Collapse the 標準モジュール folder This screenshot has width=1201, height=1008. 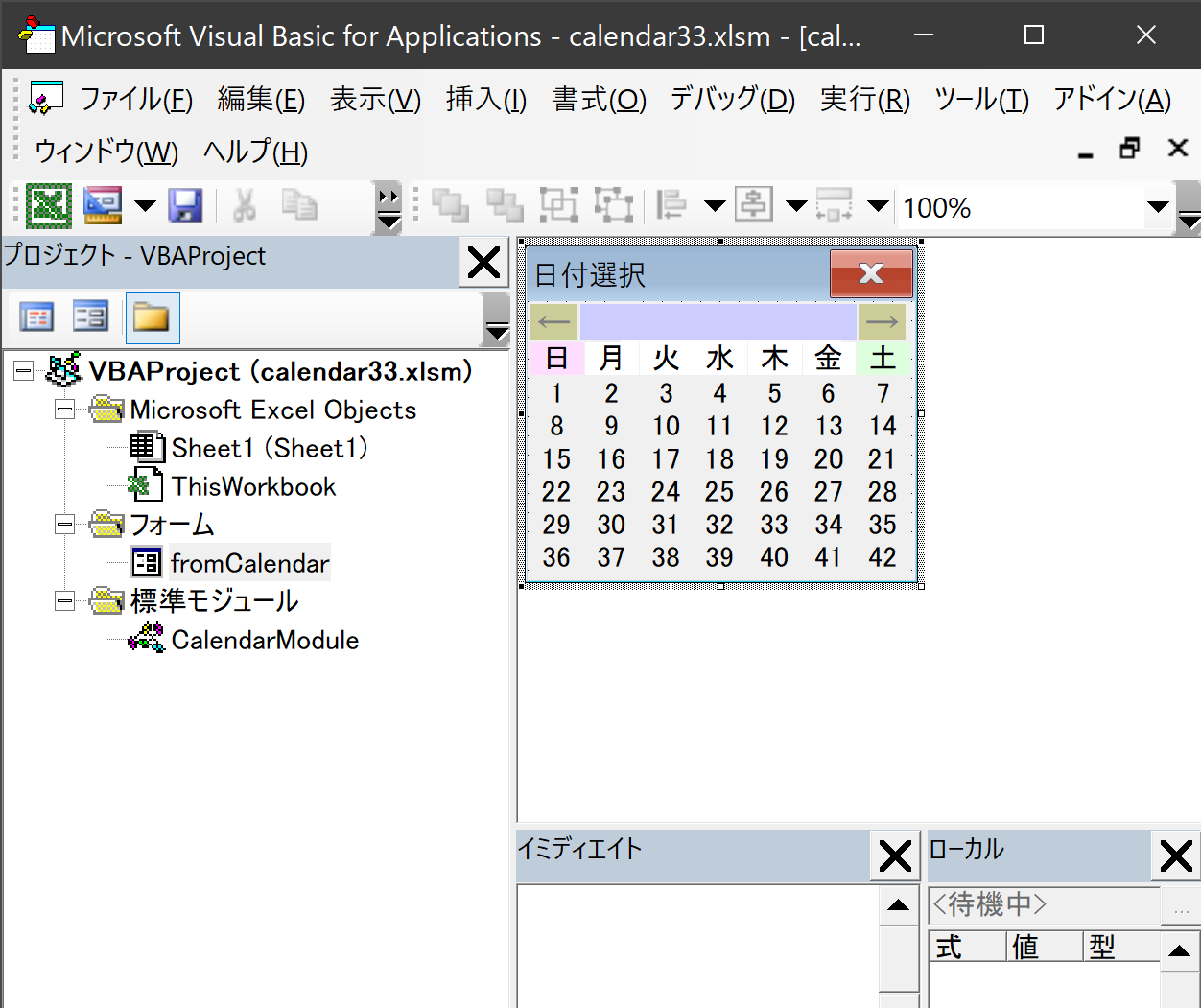64,600
